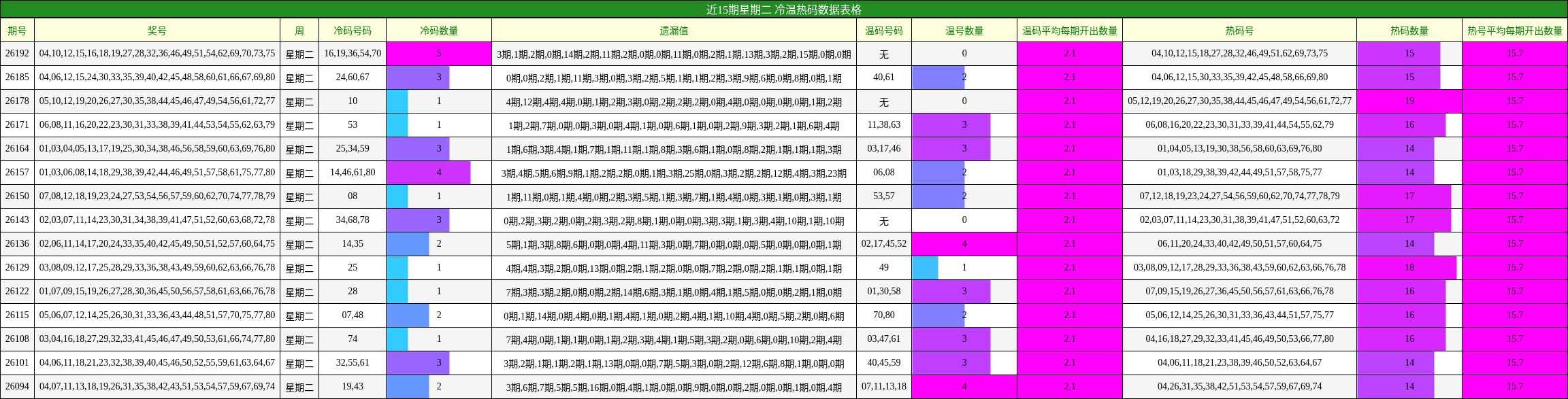The width and height of the screenshot is (1568, 399).
Task: Click cold codes cell 34,68,78
Action: tap(353, 220)
